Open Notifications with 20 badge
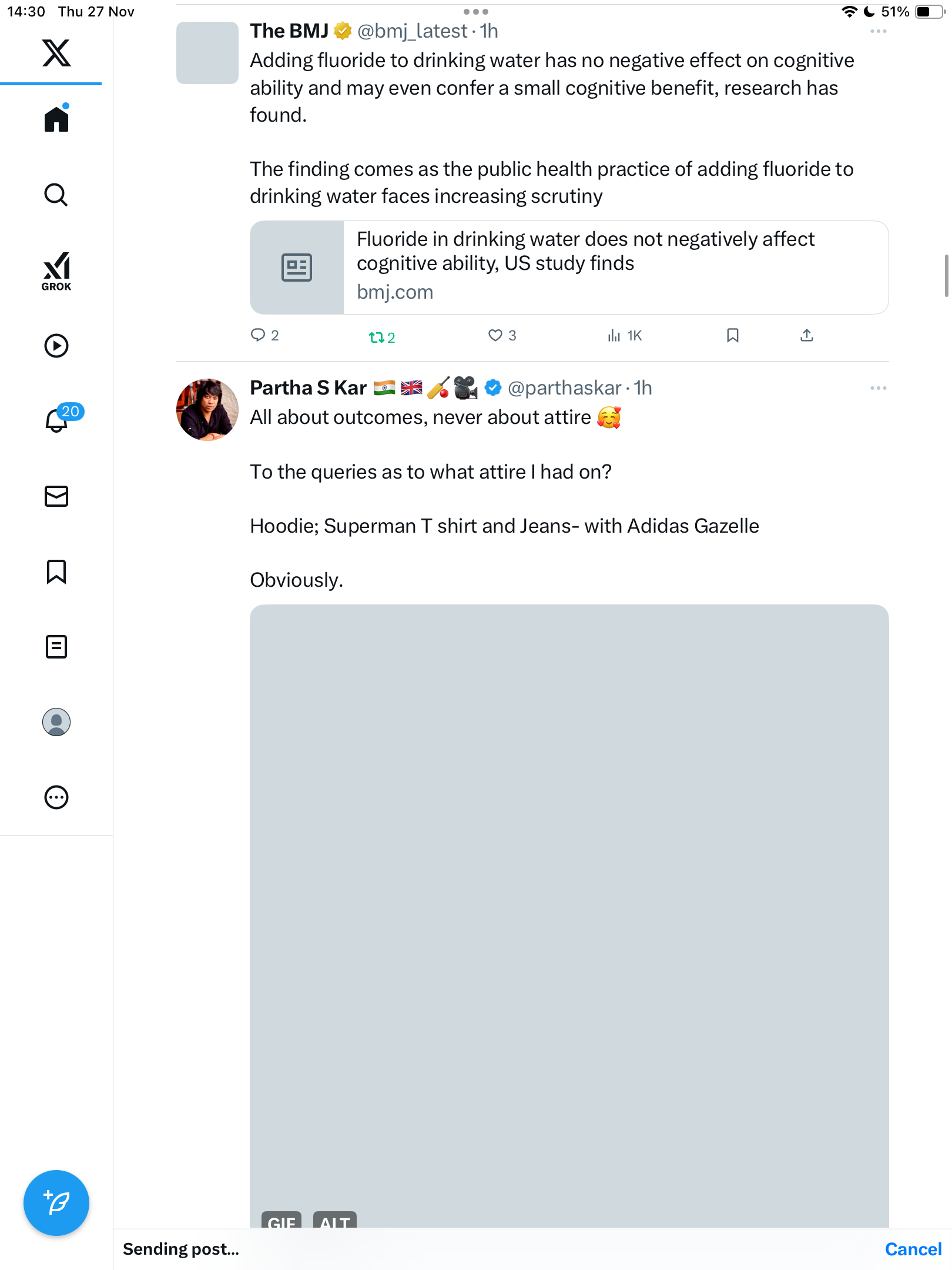Viewport: 952px width, 1270px height. (x=58, y=420)
